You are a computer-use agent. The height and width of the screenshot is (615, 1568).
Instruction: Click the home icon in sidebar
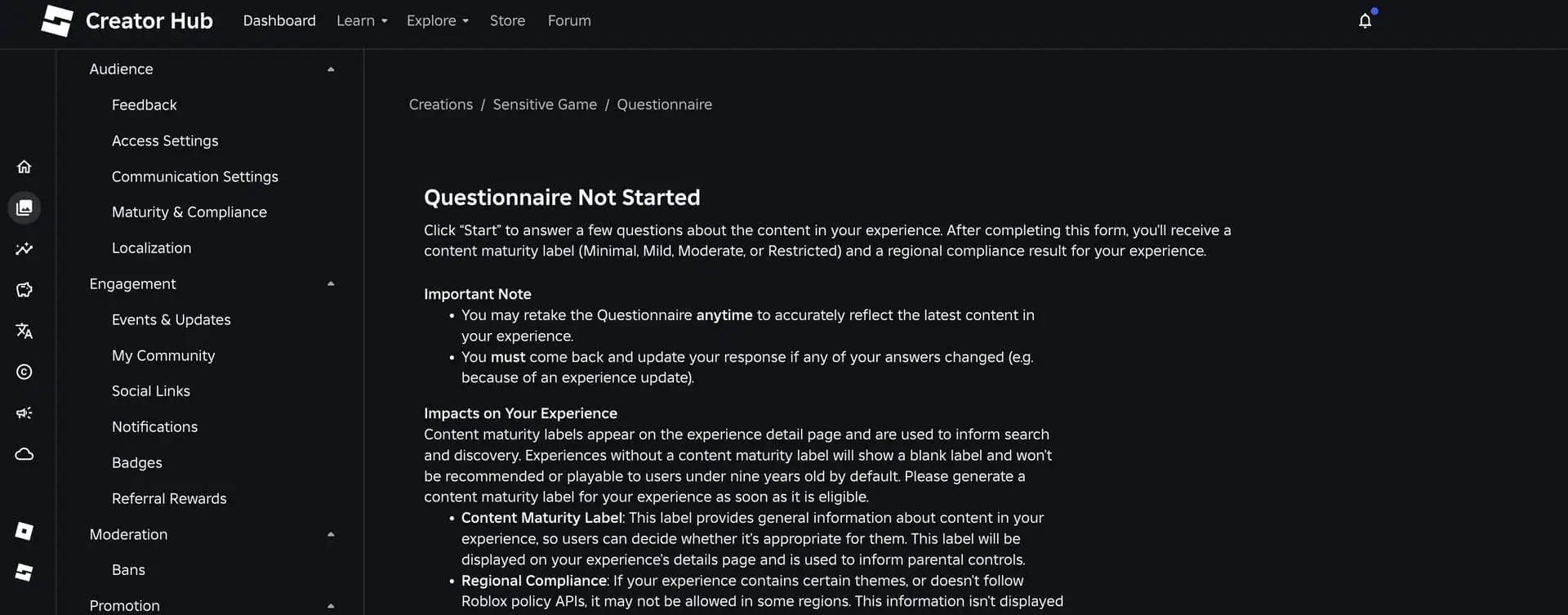[x=24, y=167]
